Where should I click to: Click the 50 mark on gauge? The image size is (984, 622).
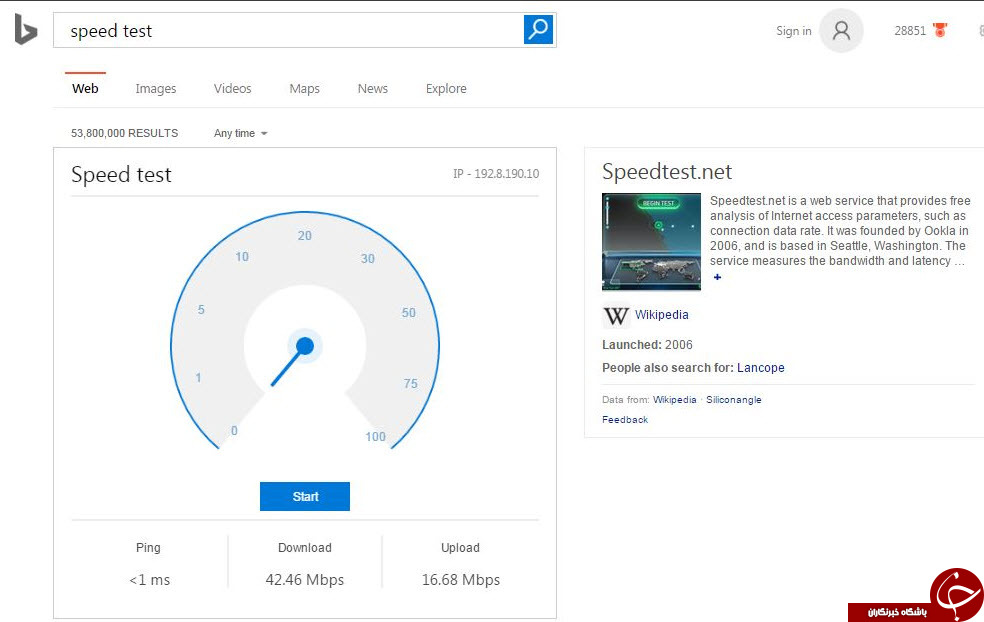point(409,313)
